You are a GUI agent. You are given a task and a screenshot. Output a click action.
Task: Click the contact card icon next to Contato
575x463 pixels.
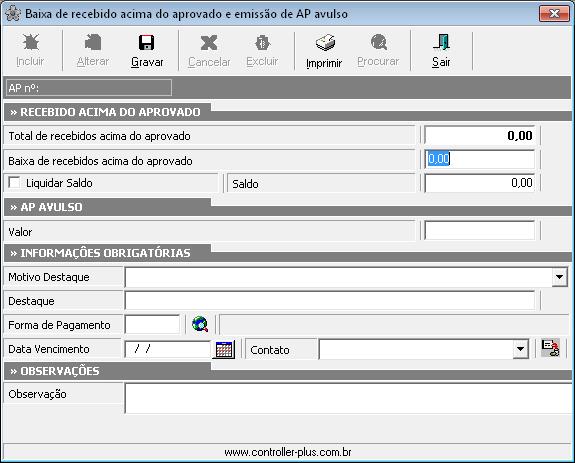coord(551,348)
